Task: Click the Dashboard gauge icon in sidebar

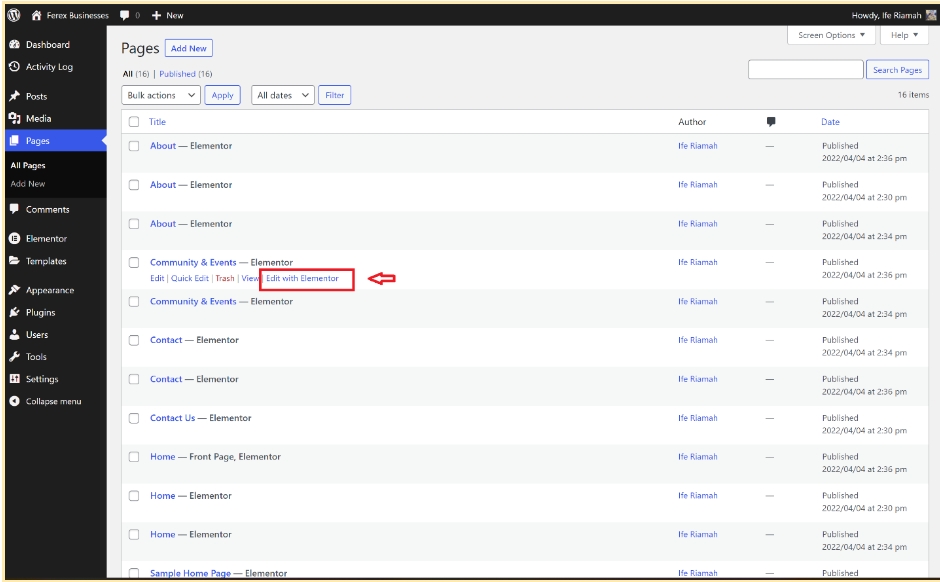Action: tap(14, 45)
